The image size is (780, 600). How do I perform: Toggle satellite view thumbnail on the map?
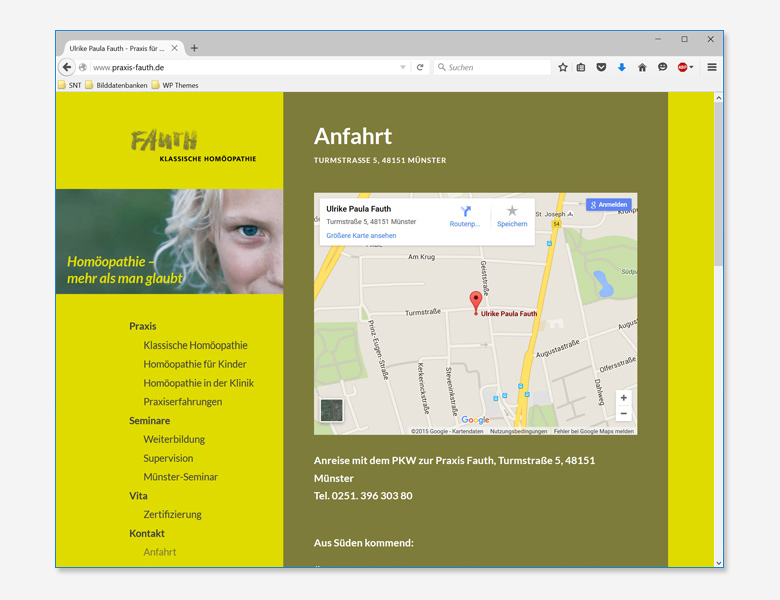pos(331,410)
